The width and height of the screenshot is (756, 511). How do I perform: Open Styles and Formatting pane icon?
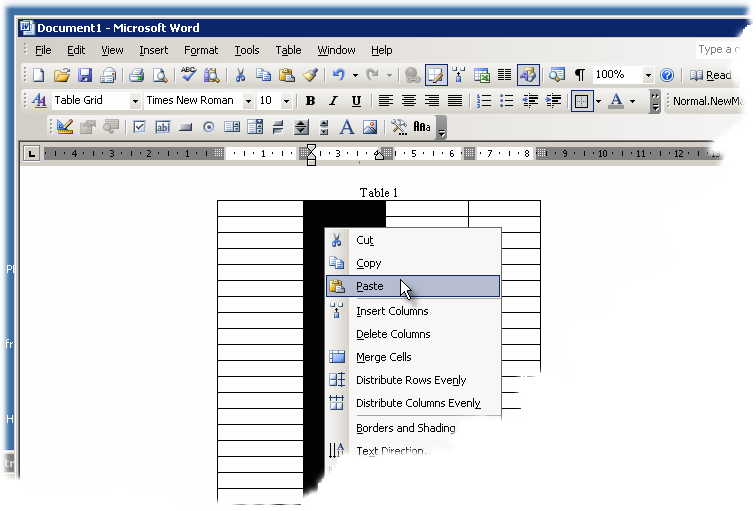[x=39, y=101]
